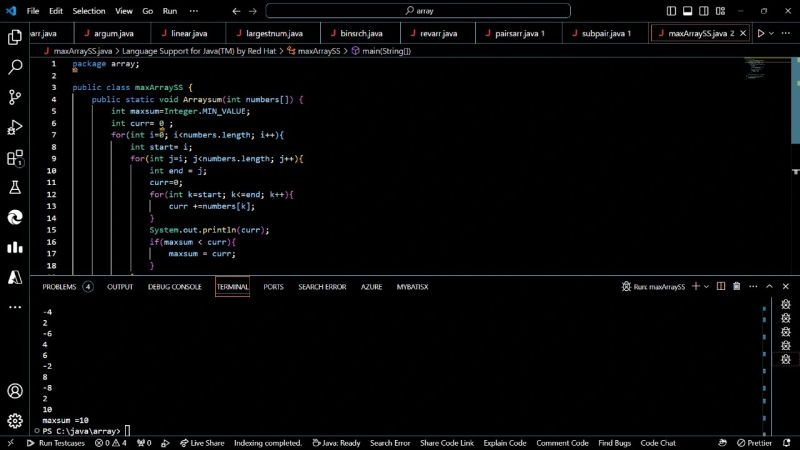
Task: Open the Testing flask view
Action: (15, 187)
